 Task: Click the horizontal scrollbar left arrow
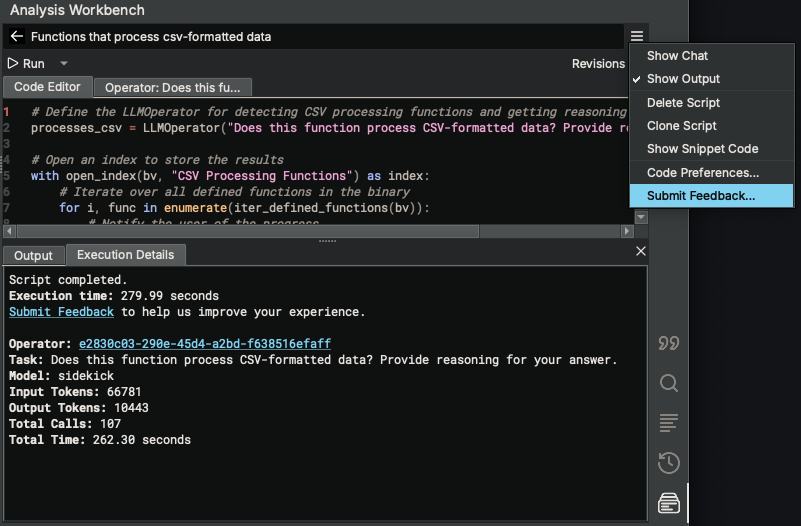click(x=9, y=231)
